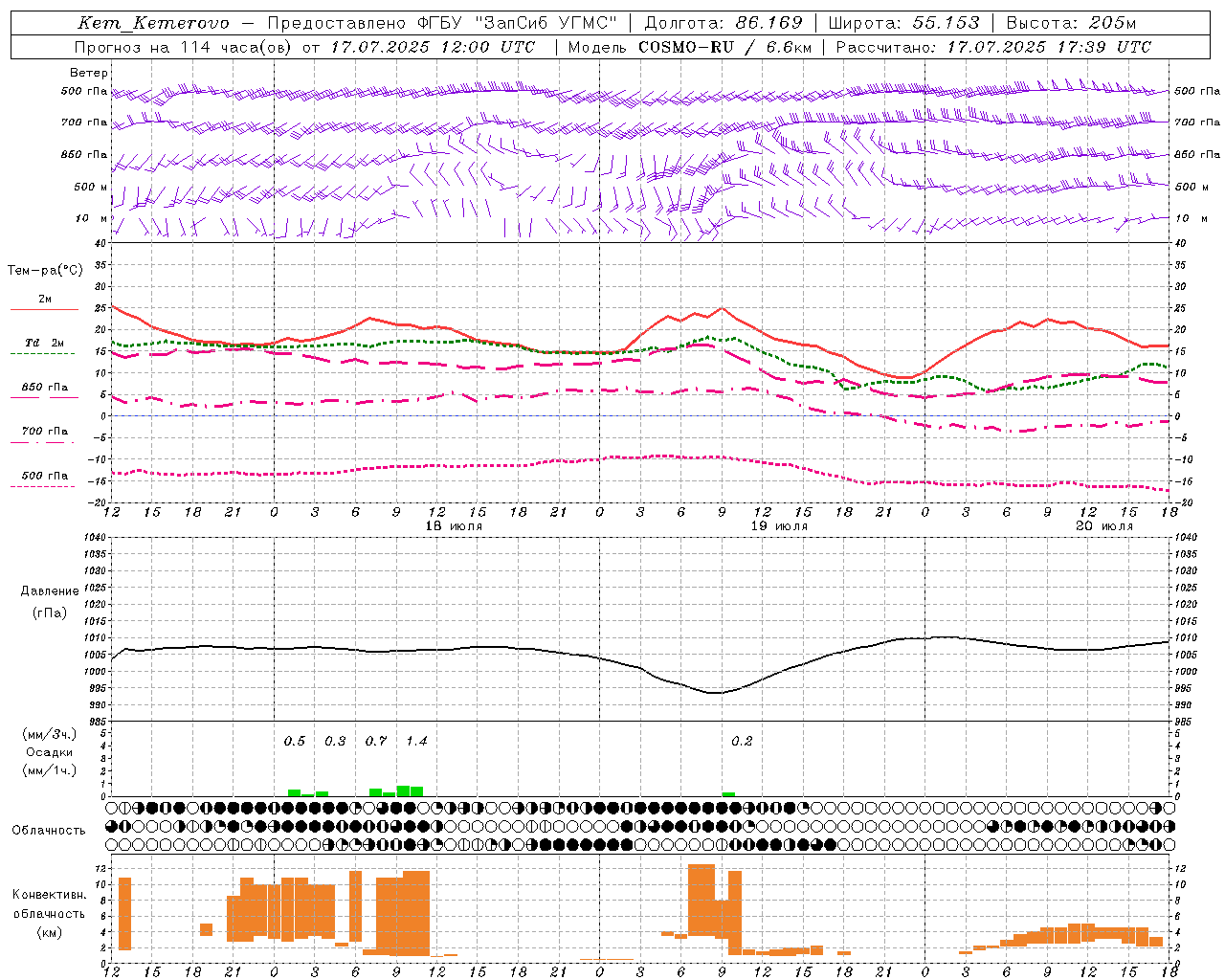This screenshot has width=1225, height=980.
Task: Click the '(мм/1ч.)' precipitation unit label
Action: [x=50, y=770]
